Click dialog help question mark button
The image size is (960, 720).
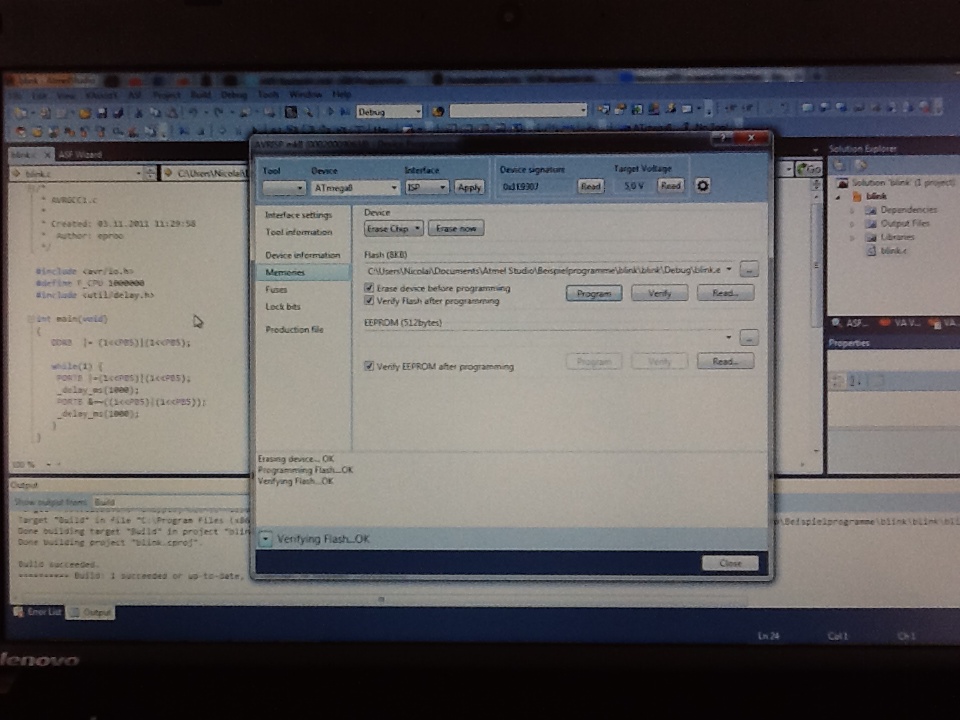(x=722, y=138)
